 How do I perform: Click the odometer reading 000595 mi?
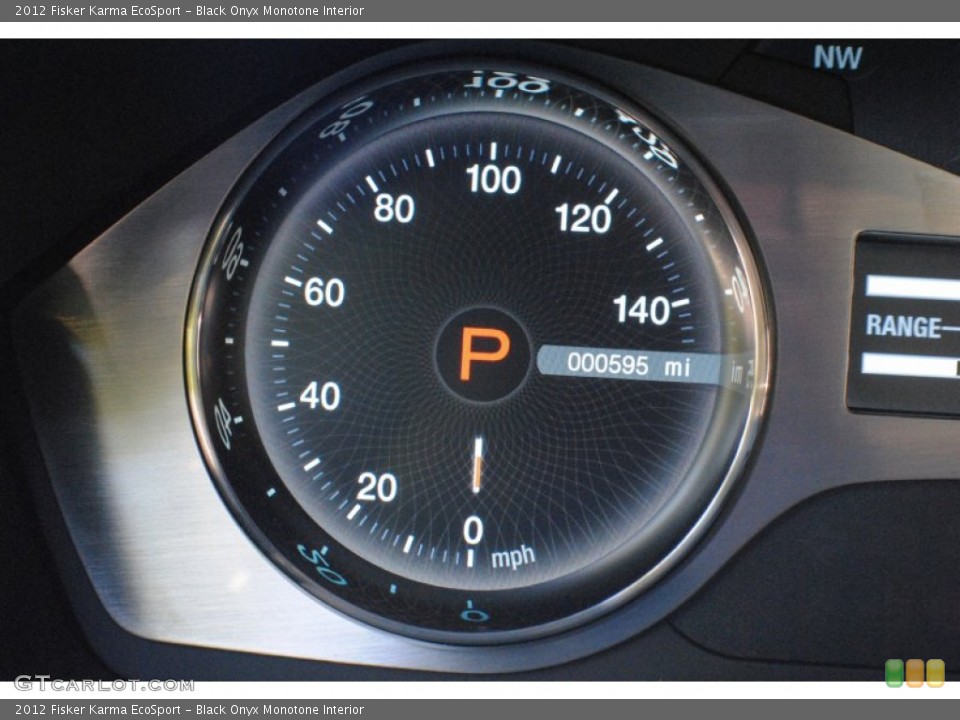pos(629,365)
